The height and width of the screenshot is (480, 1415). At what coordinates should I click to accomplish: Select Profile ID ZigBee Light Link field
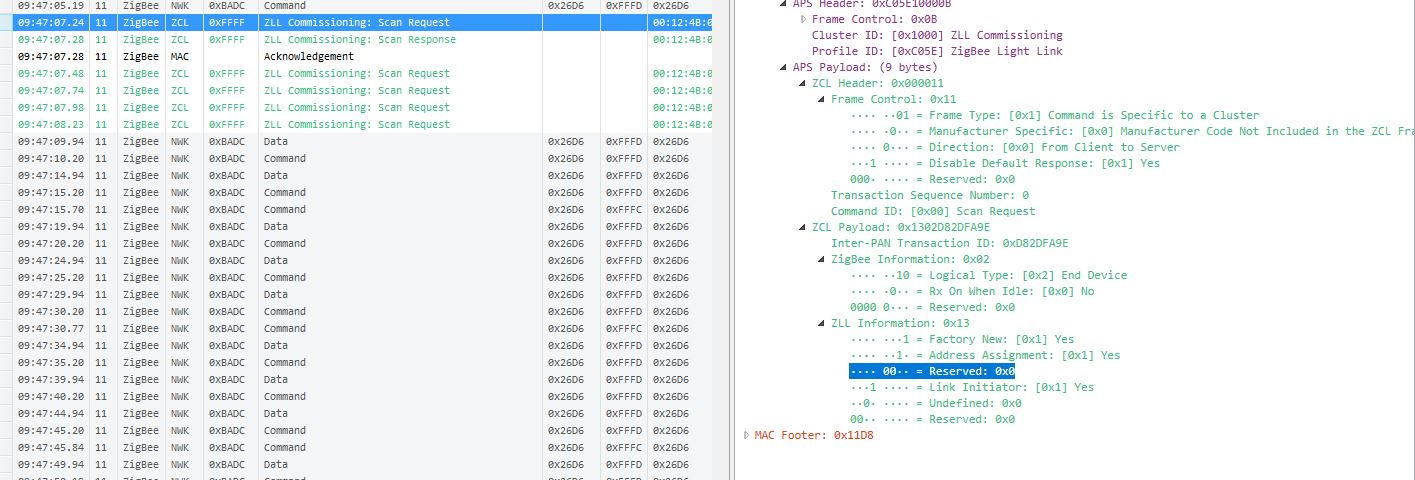(x=937, y=51)
